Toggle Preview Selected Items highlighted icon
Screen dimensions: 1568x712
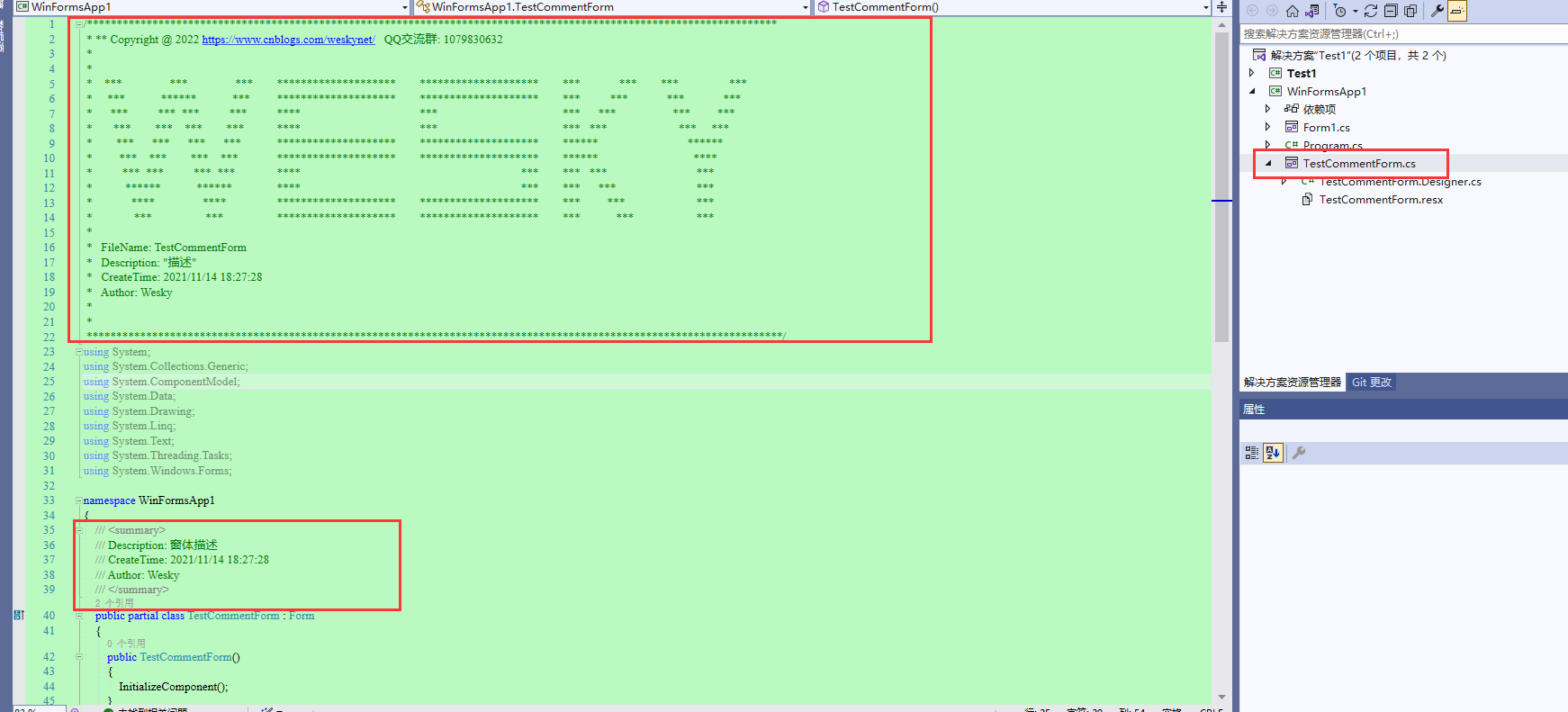coord(1457,11)
